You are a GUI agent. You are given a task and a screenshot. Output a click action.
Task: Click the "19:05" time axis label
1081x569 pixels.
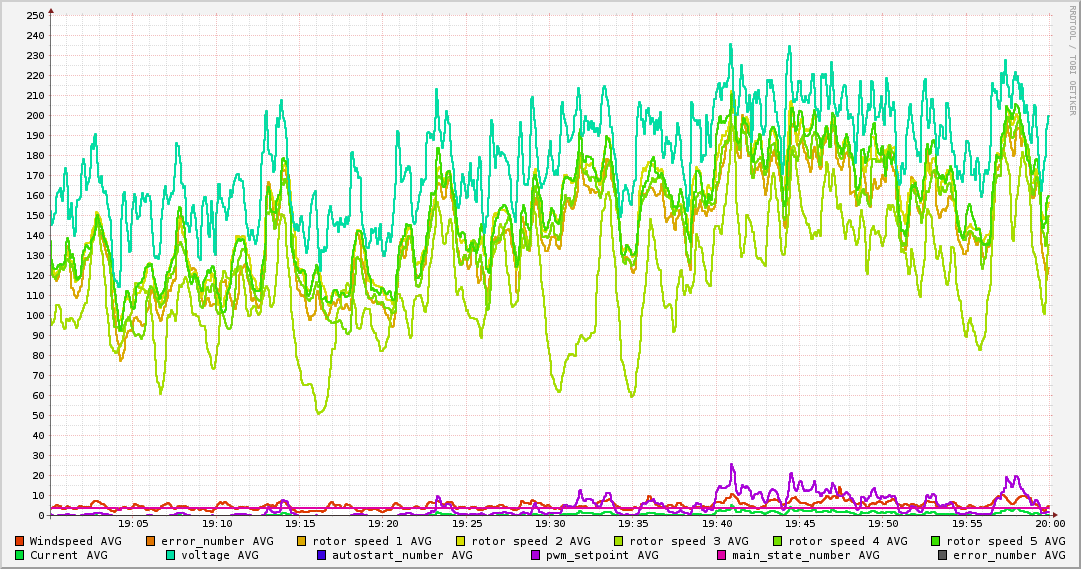click(134, 524)
